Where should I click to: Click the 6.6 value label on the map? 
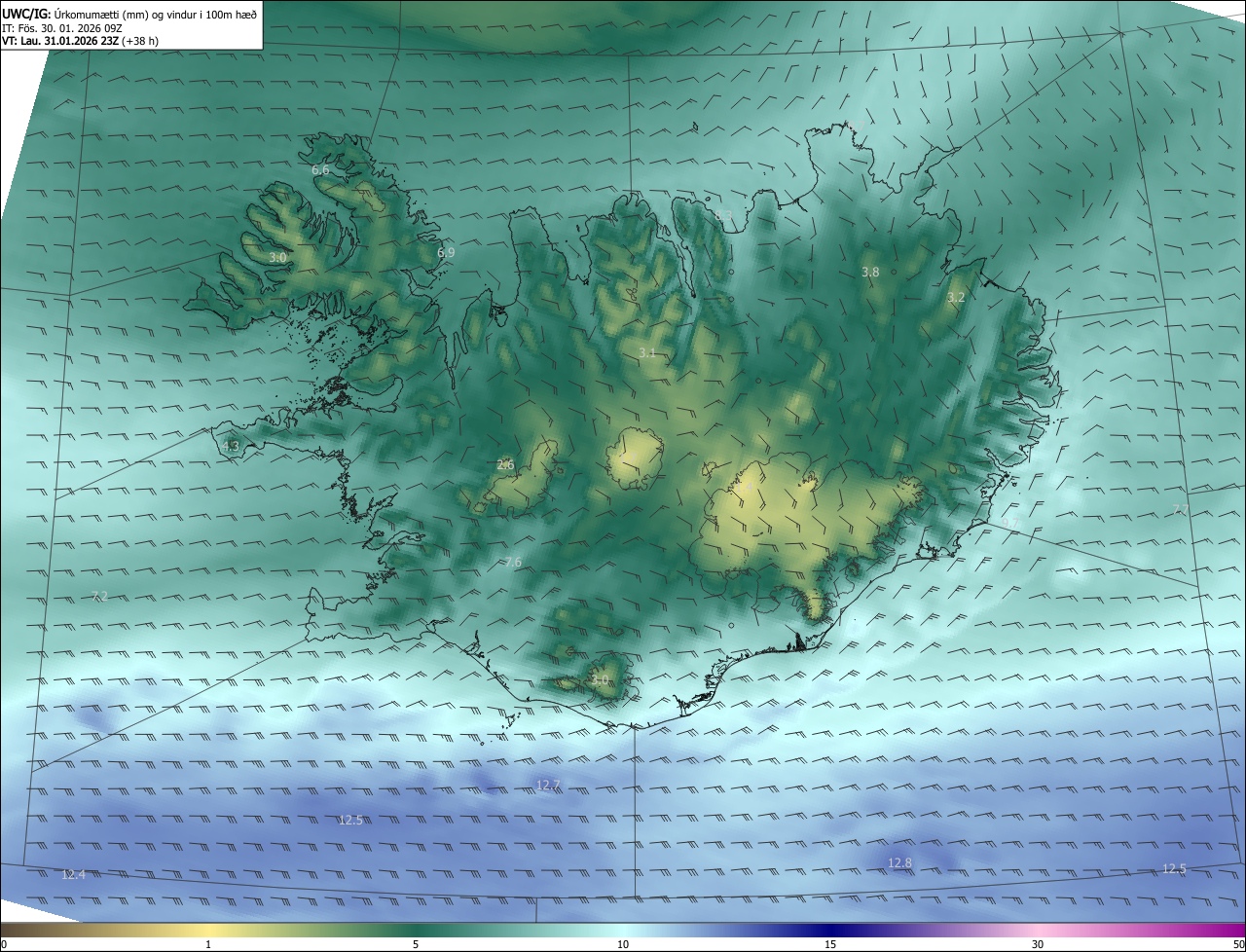point(320,169)
